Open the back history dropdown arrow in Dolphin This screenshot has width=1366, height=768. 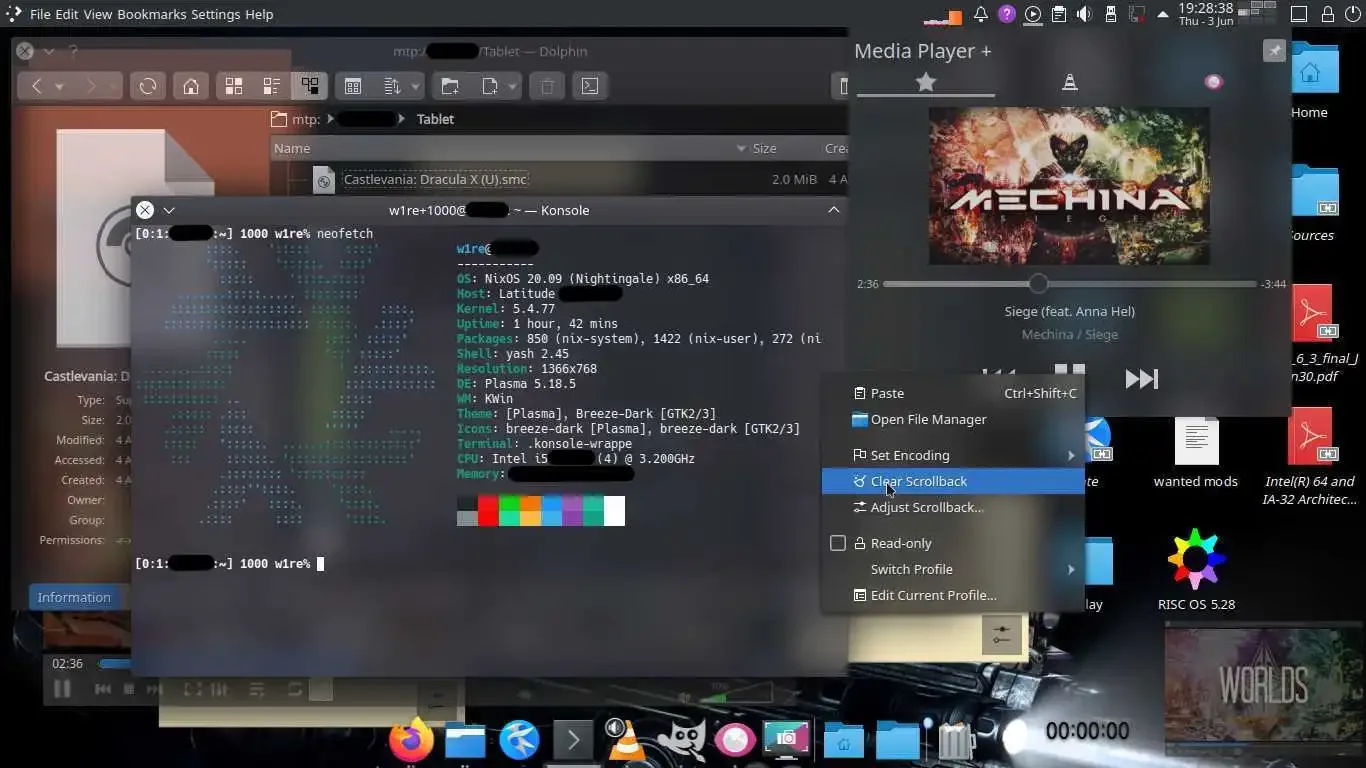[x=59, y=86]
